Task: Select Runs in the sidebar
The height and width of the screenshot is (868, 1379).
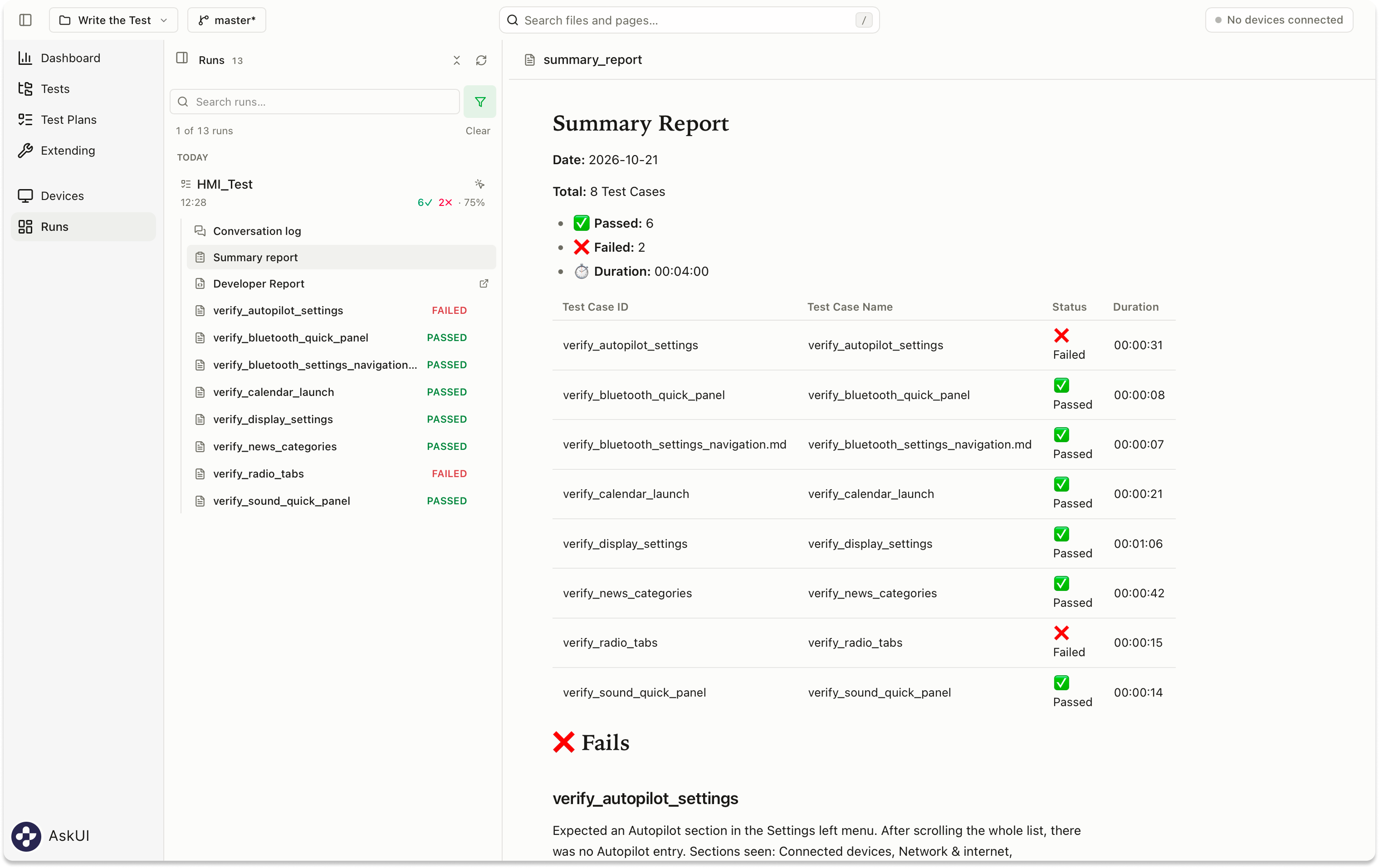Action: [83, 227]
